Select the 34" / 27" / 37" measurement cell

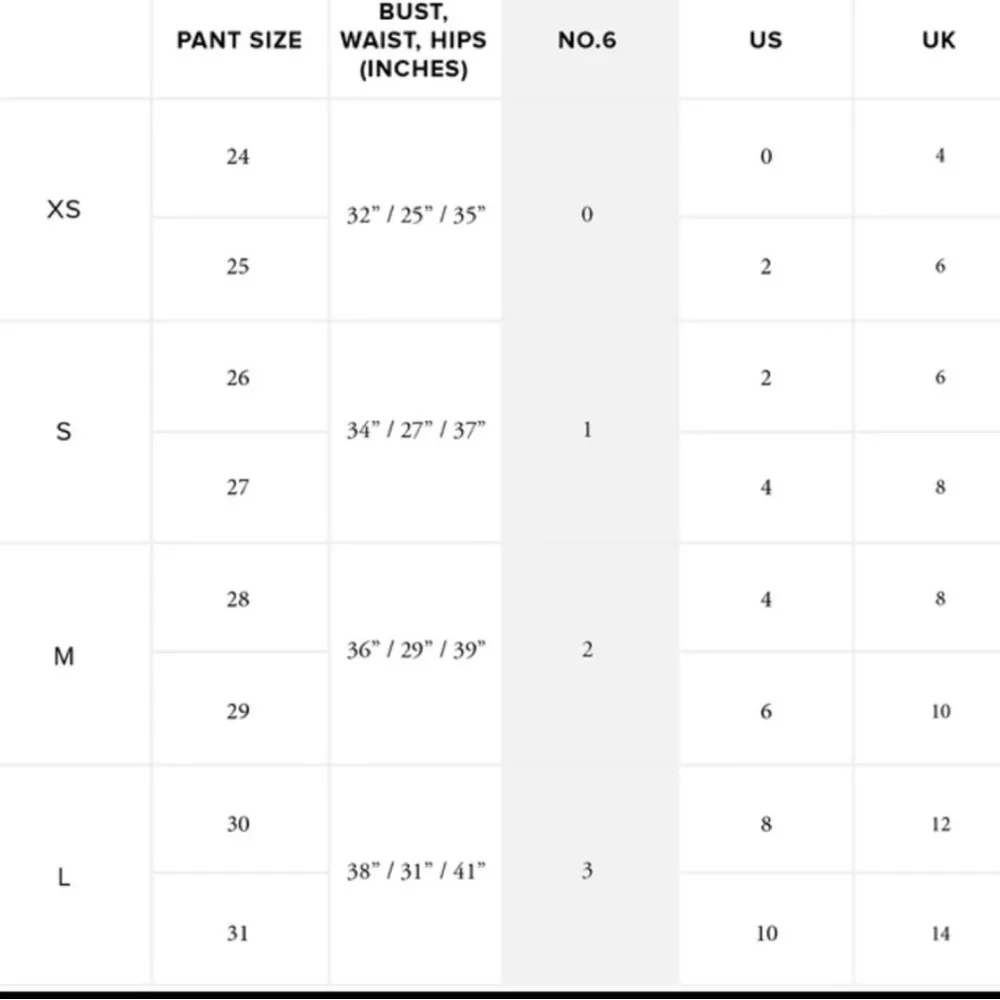click(416, 431)
